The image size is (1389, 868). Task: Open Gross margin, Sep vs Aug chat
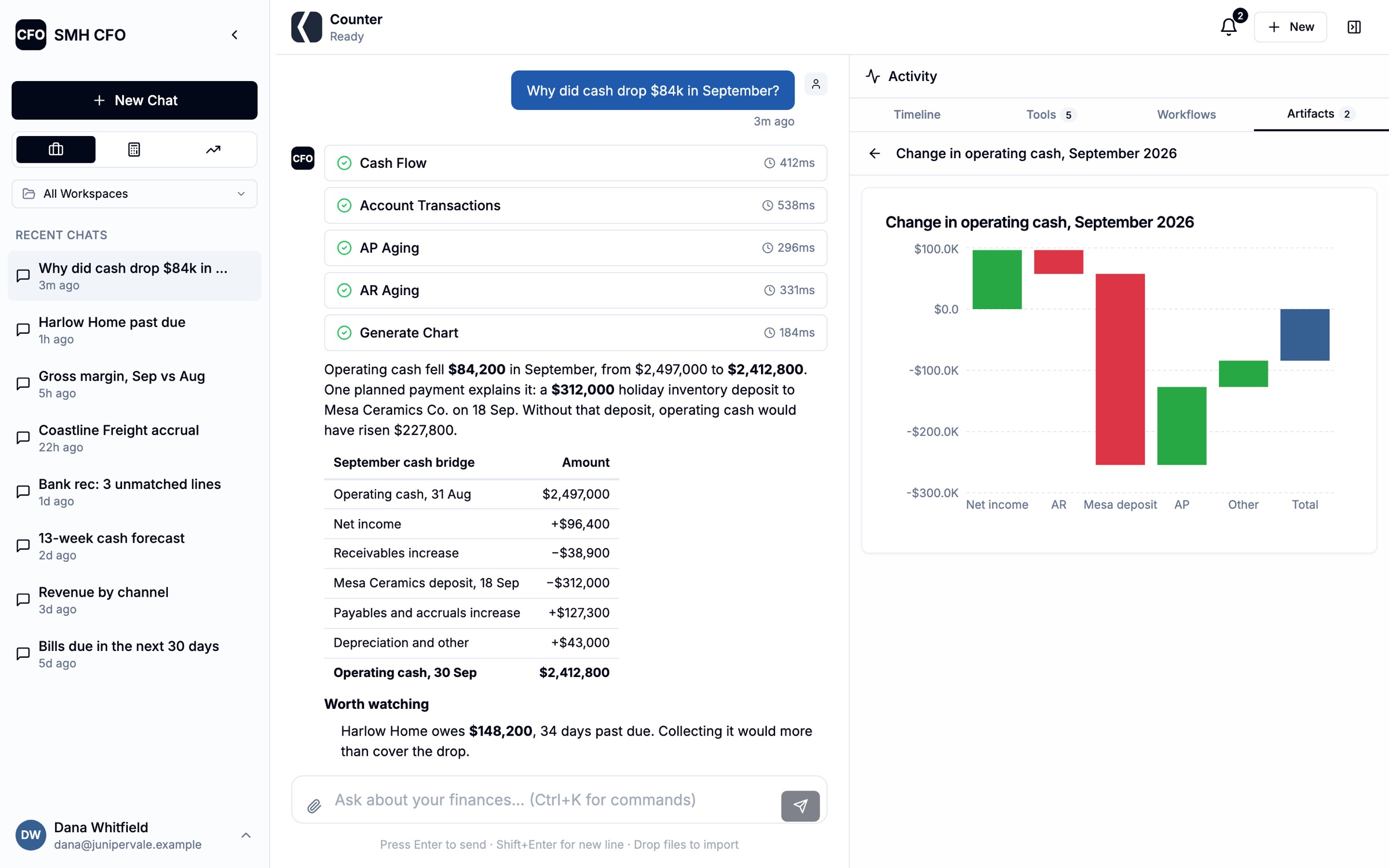coord(134,384)
